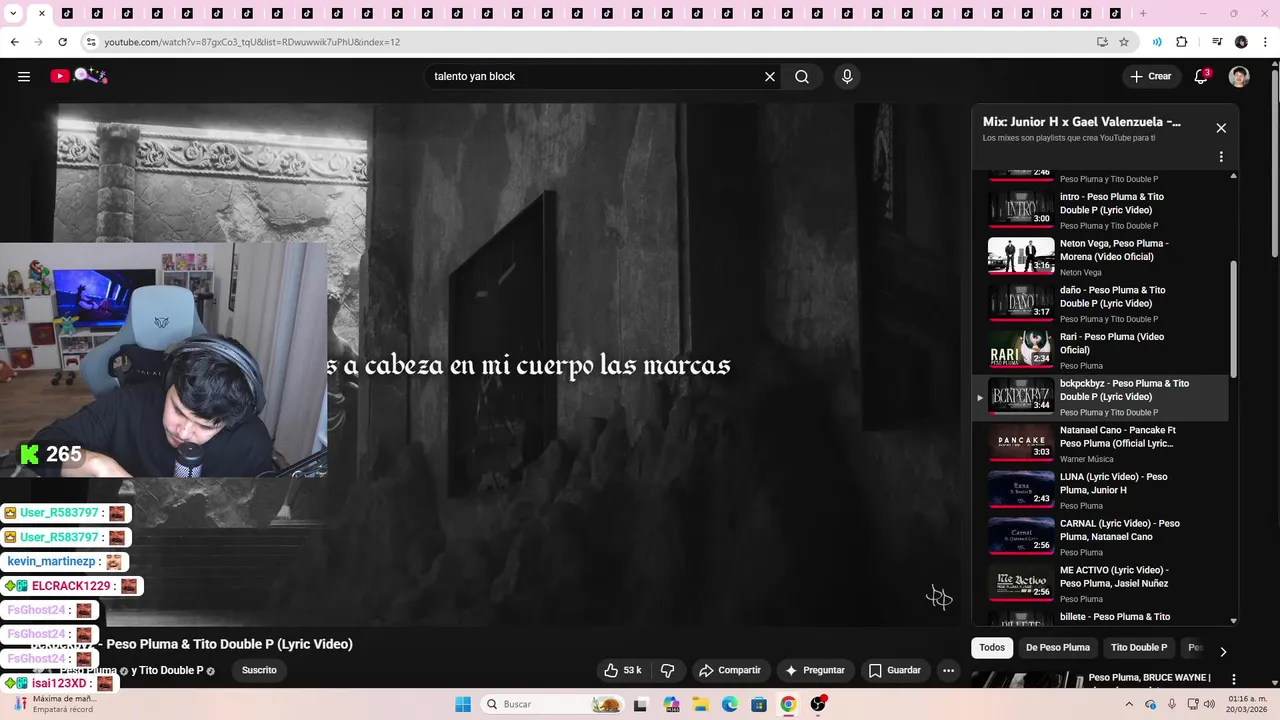Go to YouTube home via logo
Viewport: 1280px width, 720px height.
pyautogui.click(x=78, y=76)
